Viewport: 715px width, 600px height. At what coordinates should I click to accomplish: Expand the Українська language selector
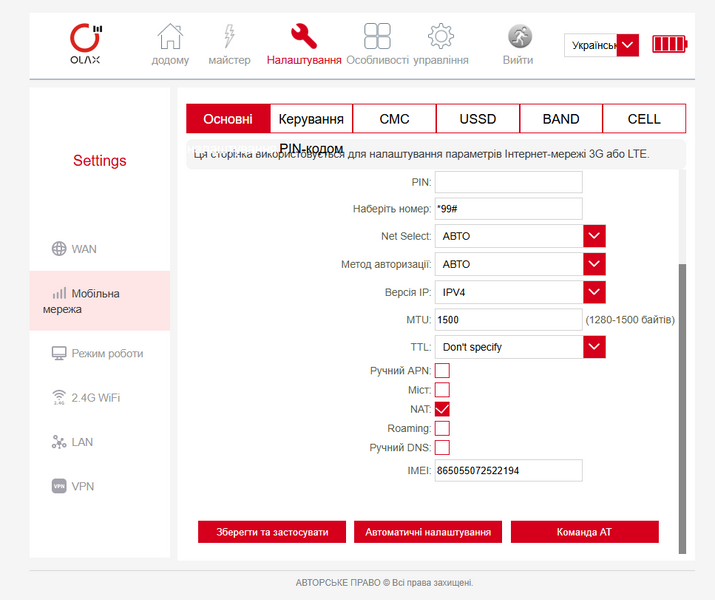click(627, 45)
